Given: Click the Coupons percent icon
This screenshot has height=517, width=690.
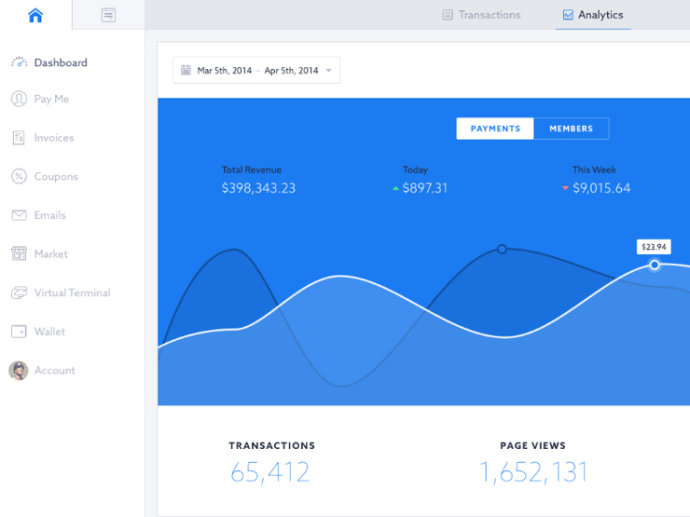Looking at the screenshot, I should [18, 177].
